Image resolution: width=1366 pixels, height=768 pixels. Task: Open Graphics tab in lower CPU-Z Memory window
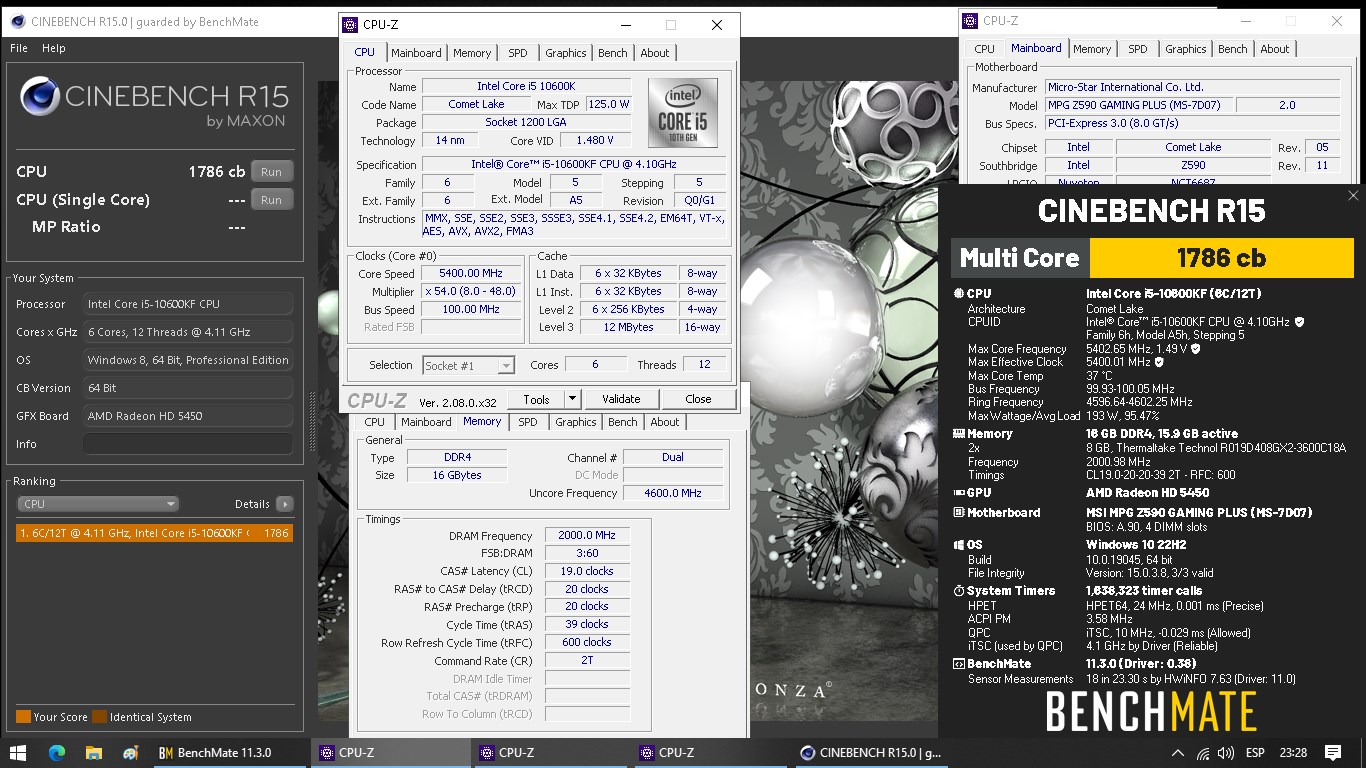click(x=576, y=422)
